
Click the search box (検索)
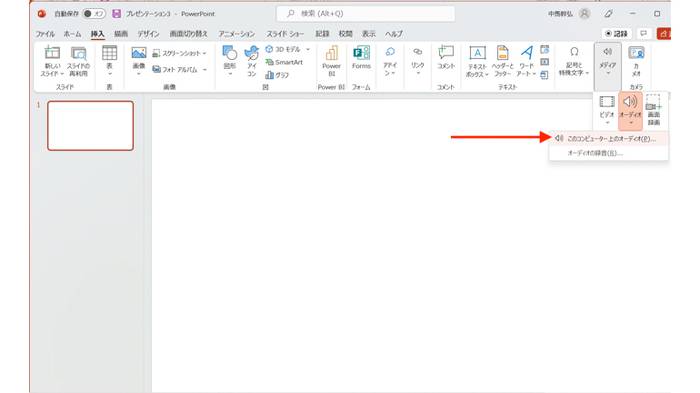tap(366, 14)
